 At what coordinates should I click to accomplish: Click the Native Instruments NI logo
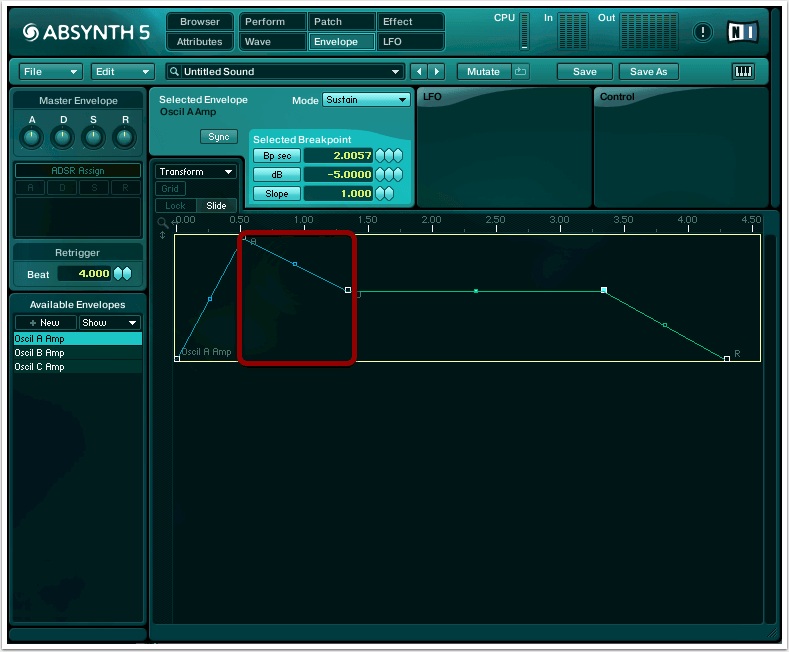coord(743,32)
